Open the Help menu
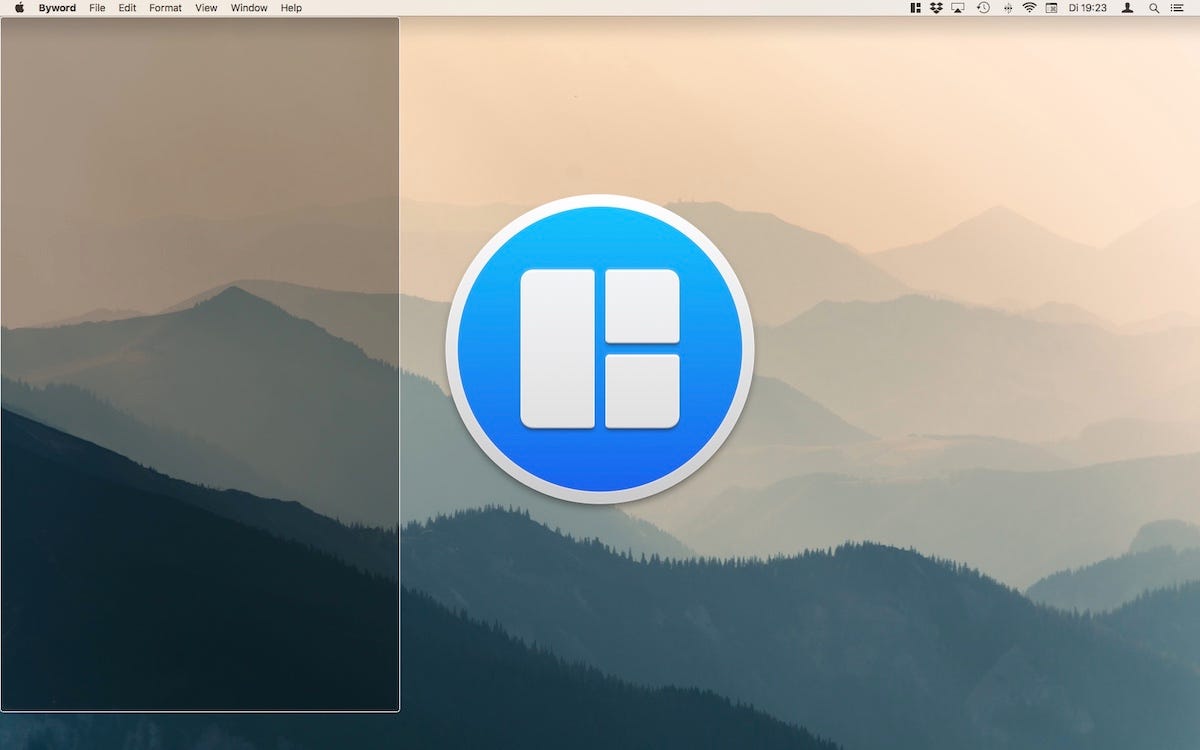Screen dimensions: 1200x750 point(291,8)
